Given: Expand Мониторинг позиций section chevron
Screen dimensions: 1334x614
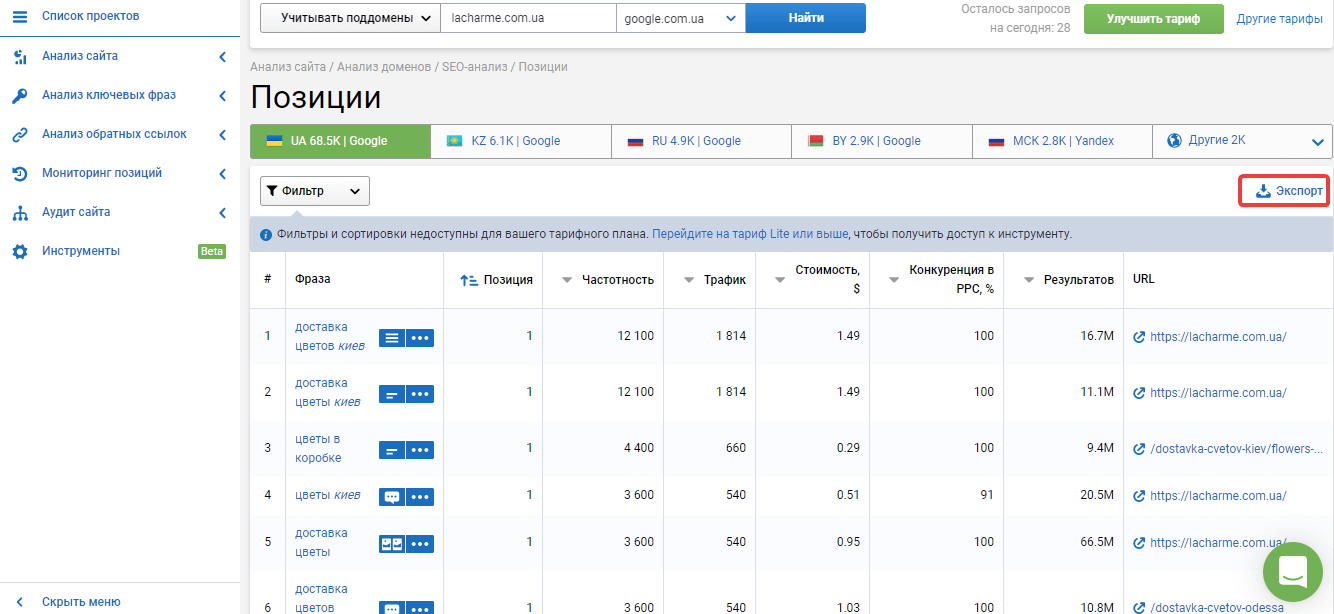Looking at the screenshot, I should pyautogui.click(x=223, y=174).
